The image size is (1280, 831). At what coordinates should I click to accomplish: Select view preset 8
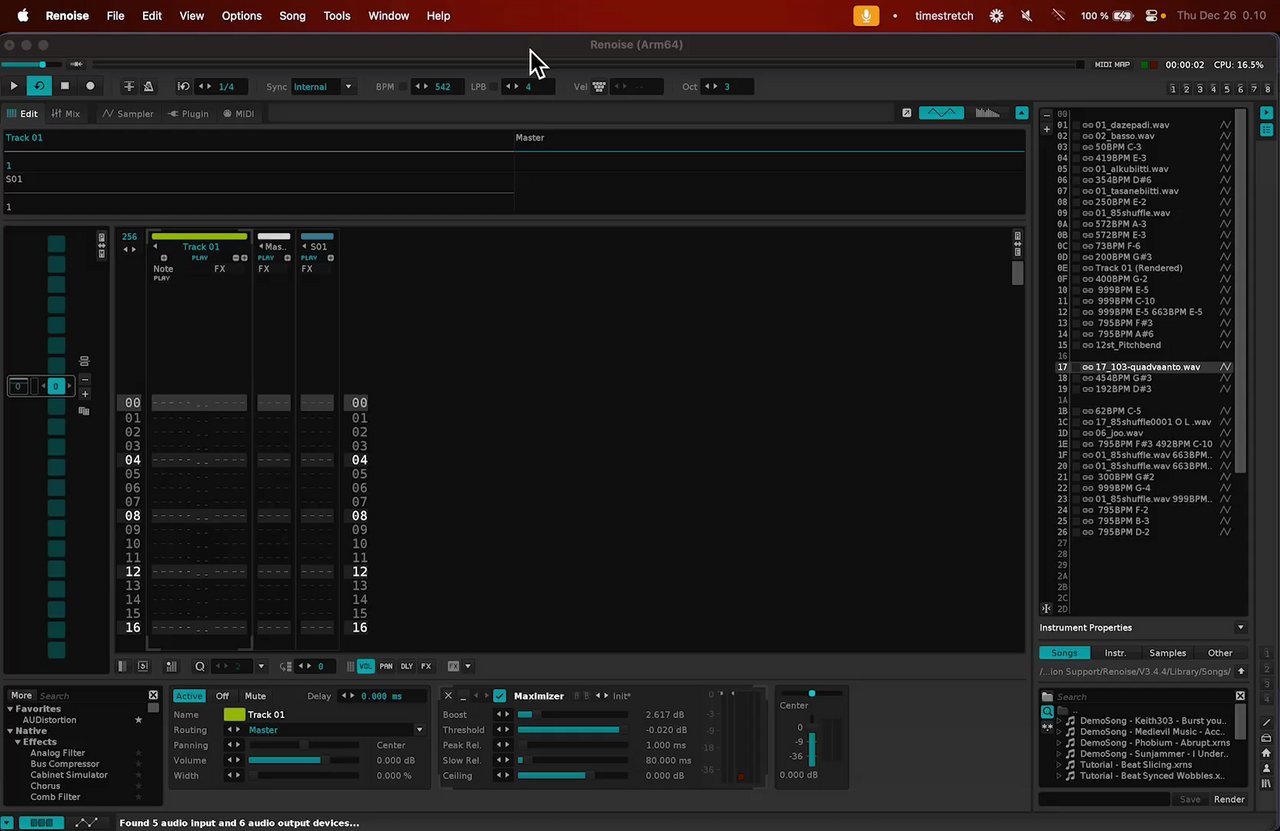1267,89
